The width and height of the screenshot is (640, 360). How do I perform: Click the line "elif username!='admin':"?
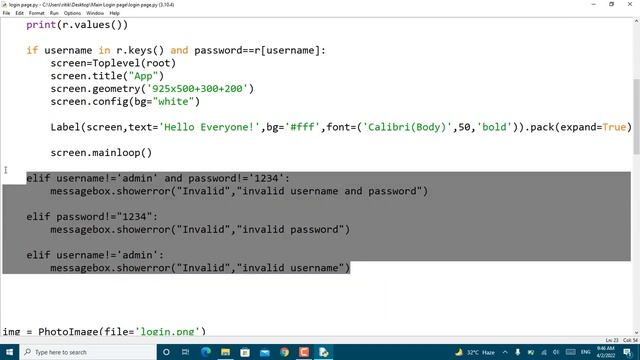[x=95, y=255]
